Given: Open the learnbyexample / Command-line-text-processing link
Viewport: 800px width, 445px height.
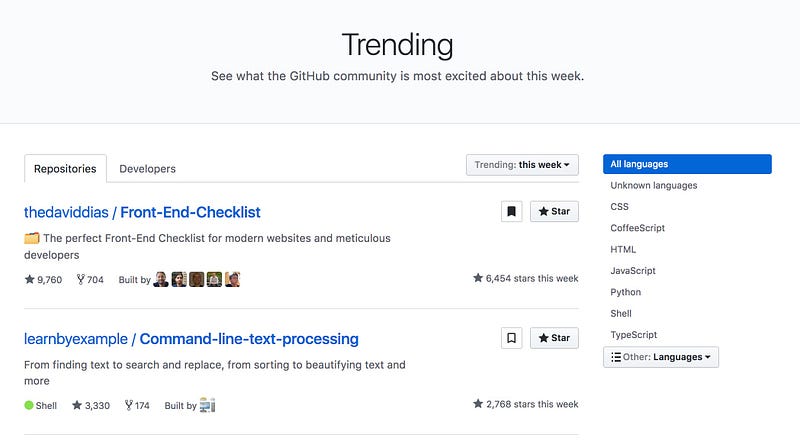Looking at the screenshot, I should click(x=191, y=339).
